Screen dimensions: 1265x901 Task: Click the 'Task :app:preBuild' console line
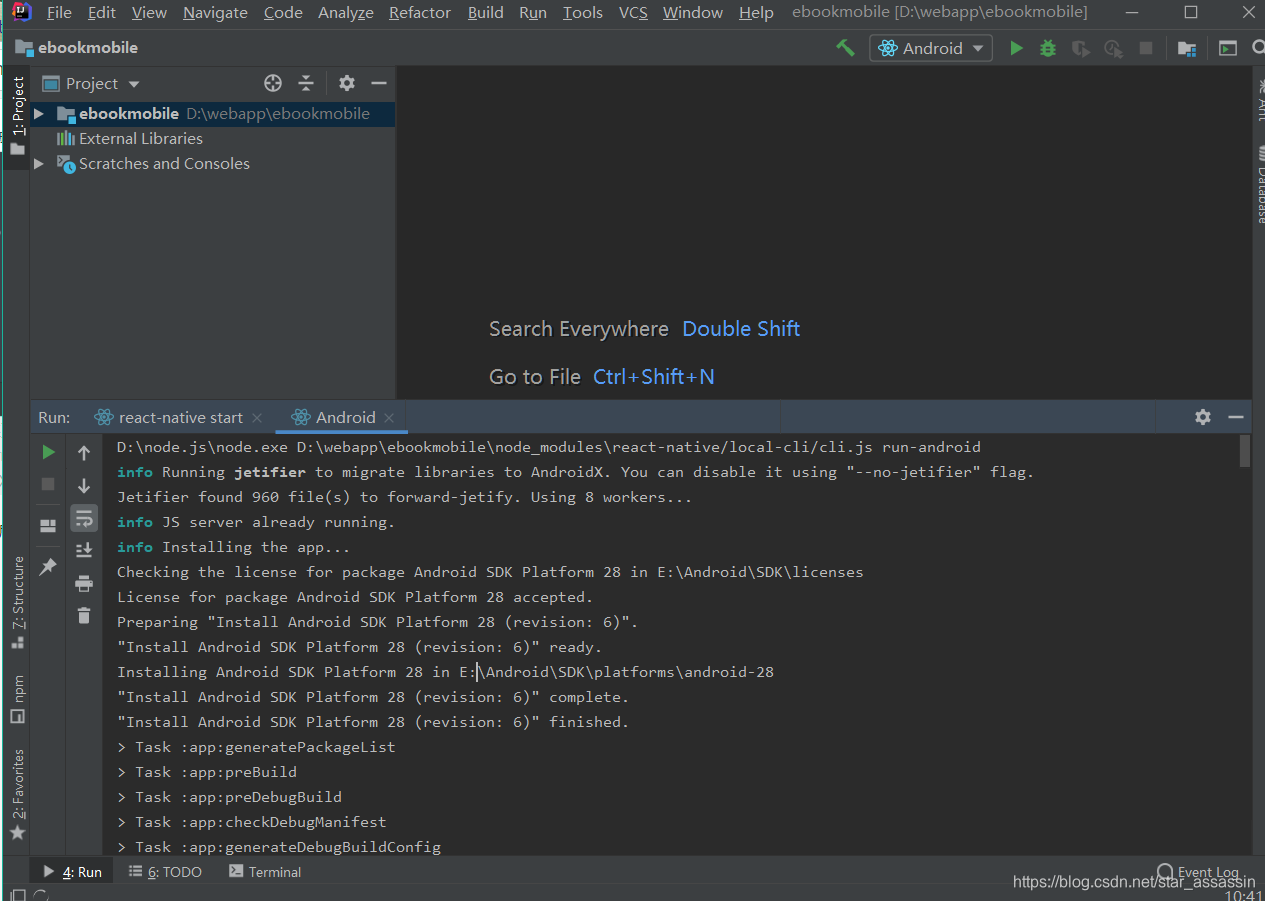coord(207,772)
